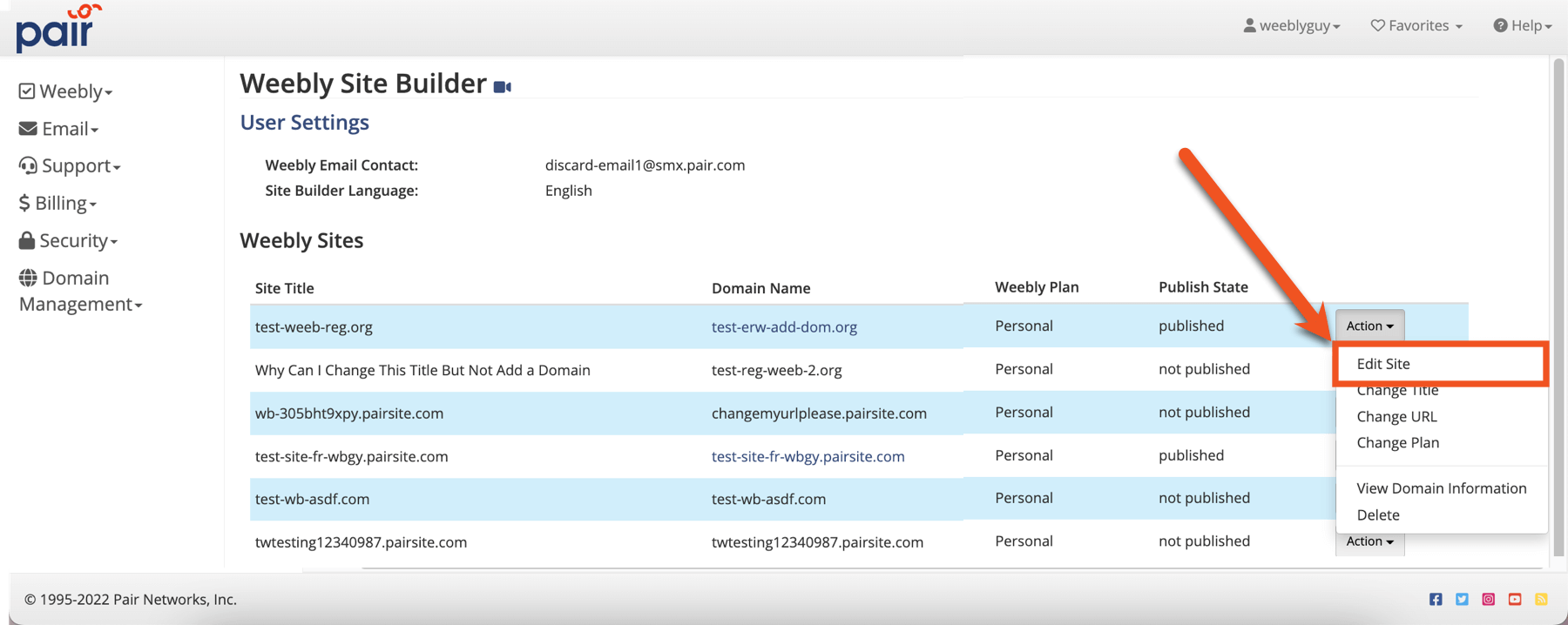This screenshot has width=1568, height=625.
Task: Choose Change Plan from Action menu
Action: (x=1397, y=442)
